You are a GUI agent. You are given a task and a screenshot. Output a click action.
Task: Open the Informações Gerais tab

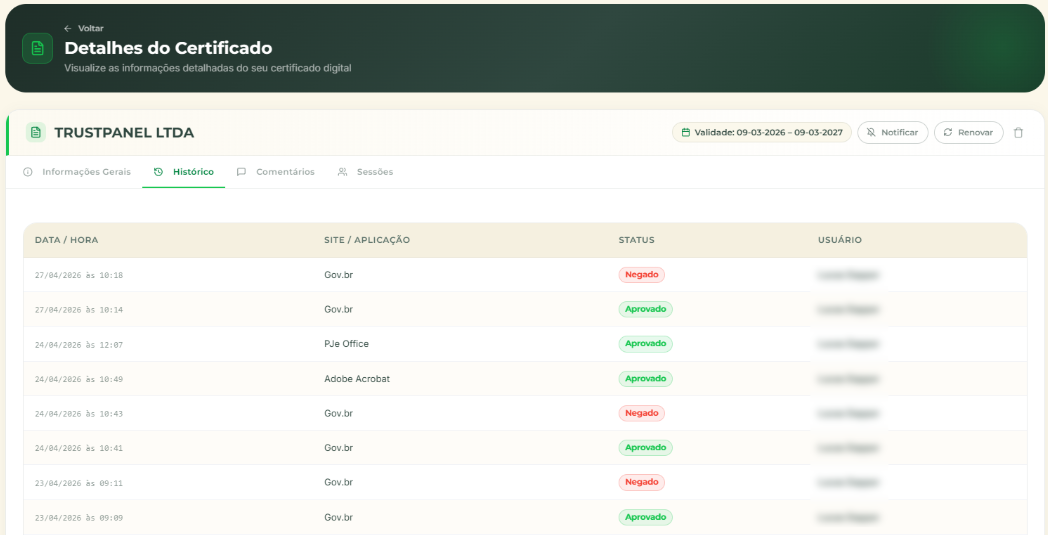pos(77,172)
